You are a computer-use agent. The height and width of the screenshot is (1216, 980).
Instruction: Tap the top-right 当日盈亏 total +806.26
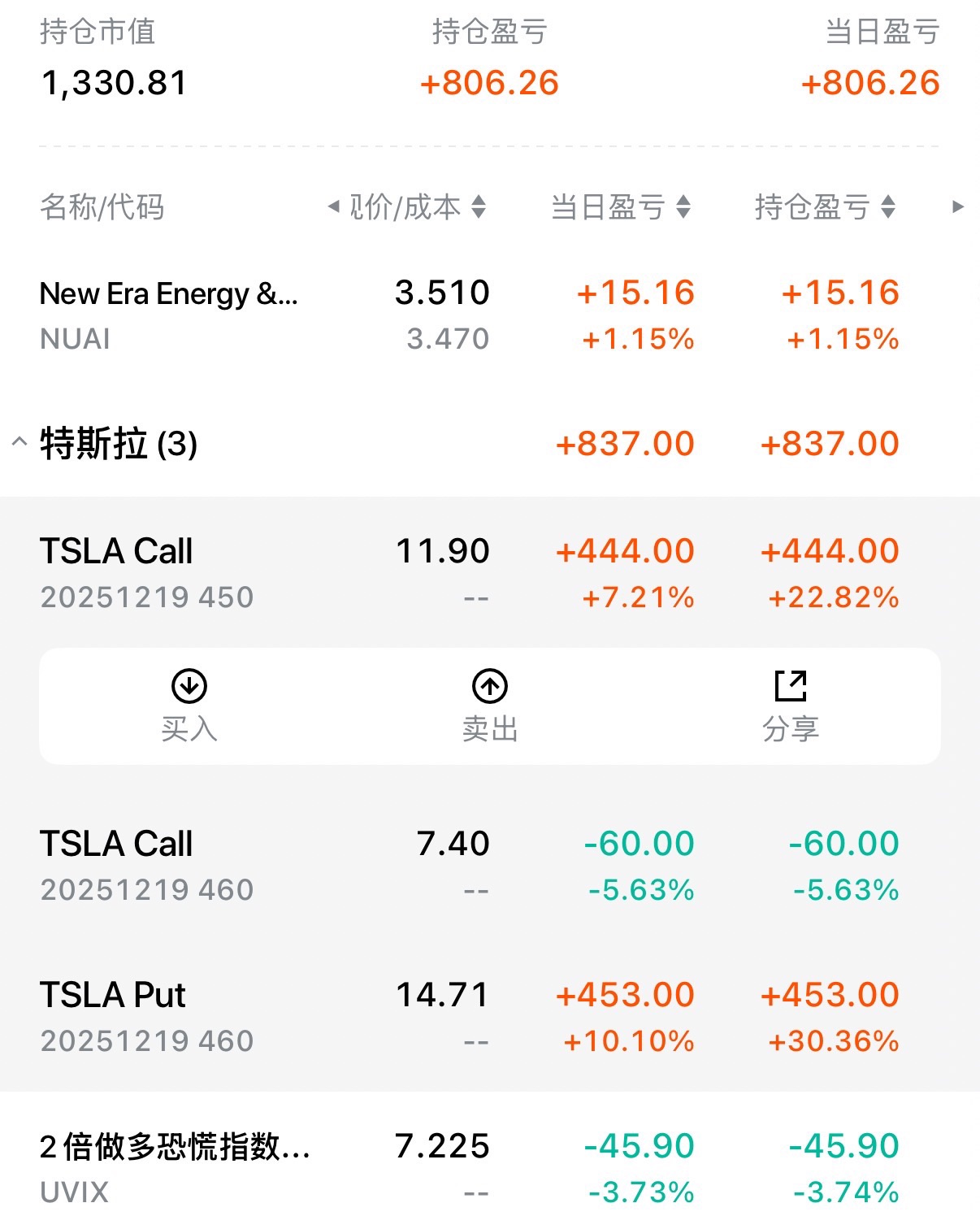869,83
